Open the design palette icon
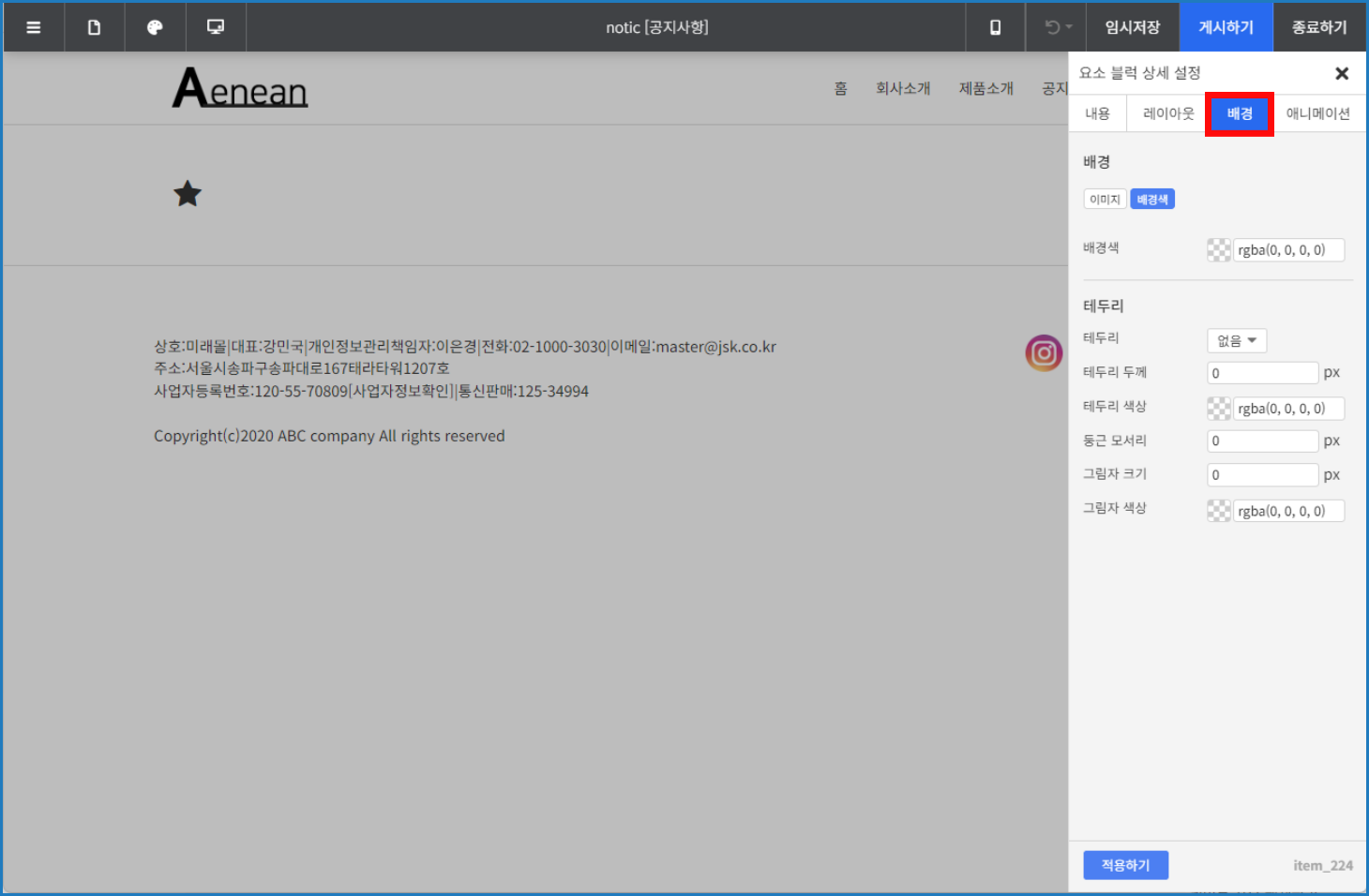 click(155, 27)
